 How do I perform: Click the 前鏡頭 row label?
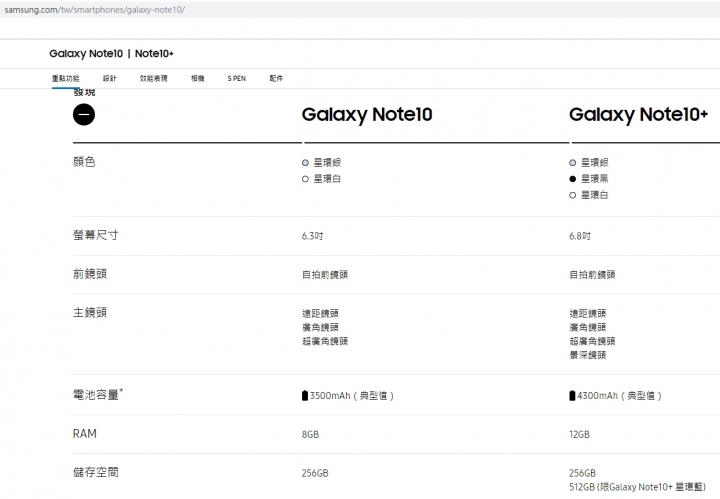tap(90, 274)
